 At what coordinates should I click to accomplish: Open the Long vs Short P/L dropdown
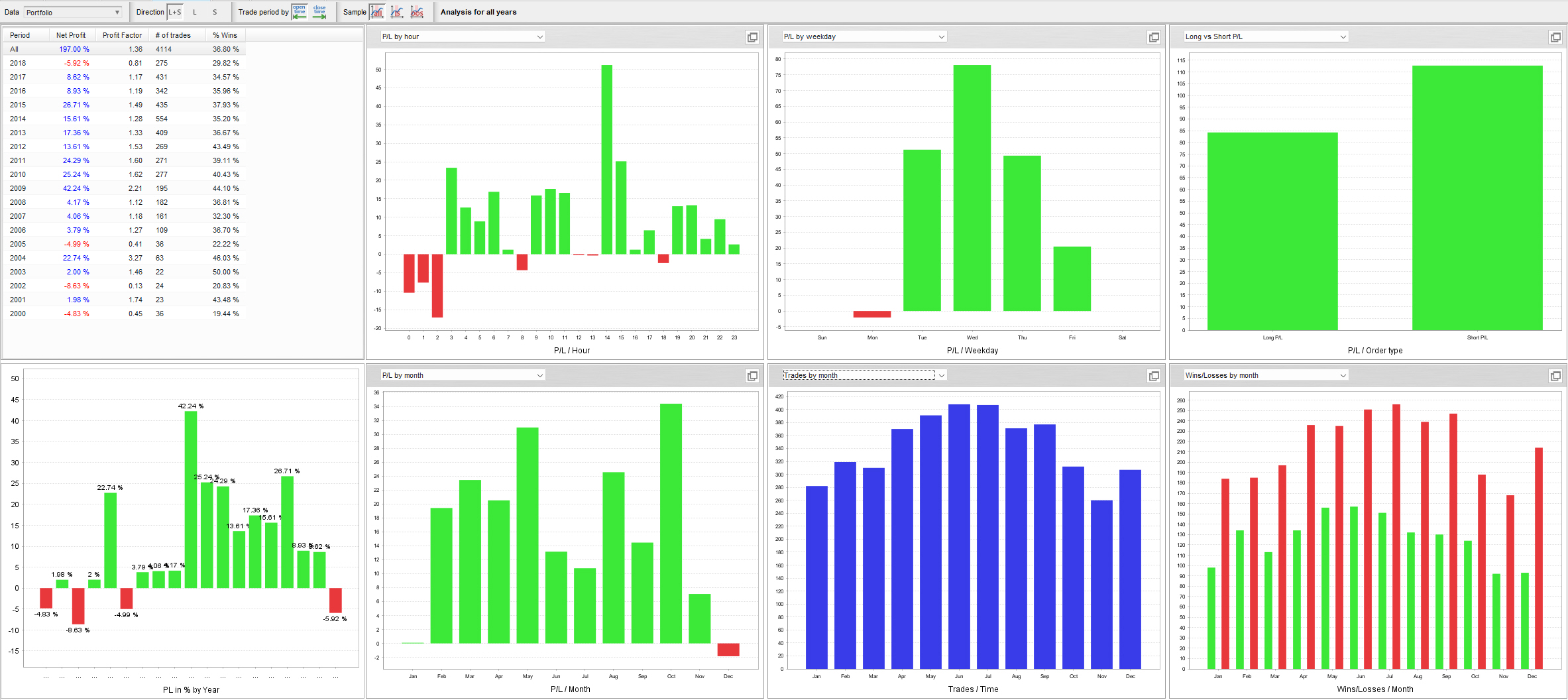(x=1266, y=36)
